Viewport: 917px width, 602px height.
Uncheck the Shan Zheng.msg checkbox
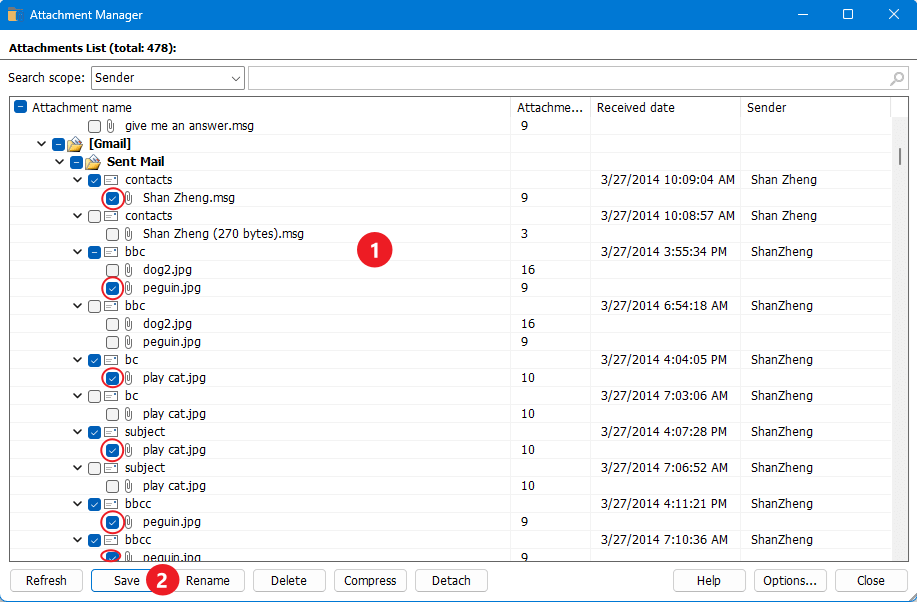pos(112,197)
